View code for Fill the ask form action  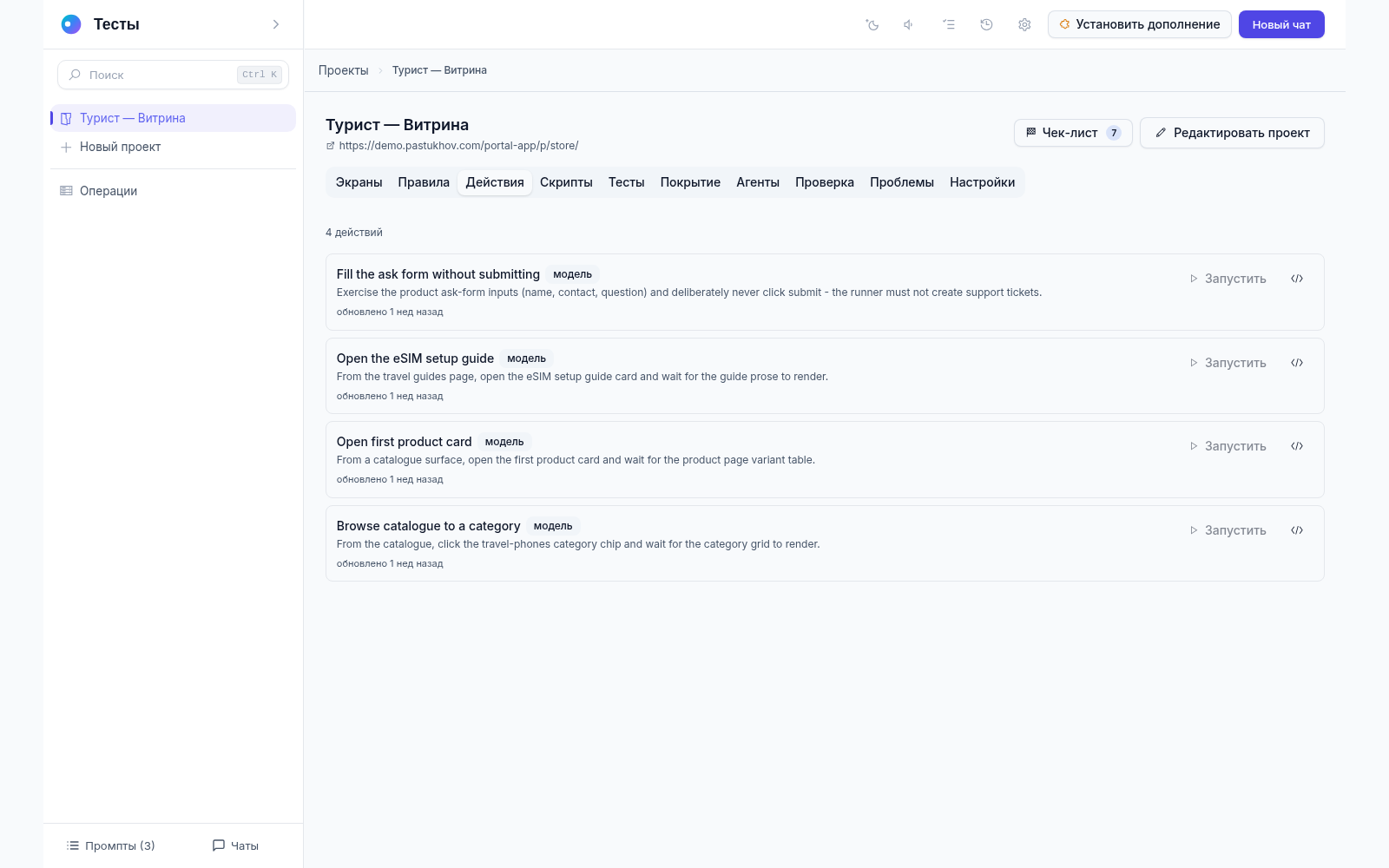(x=1297, y=279)
